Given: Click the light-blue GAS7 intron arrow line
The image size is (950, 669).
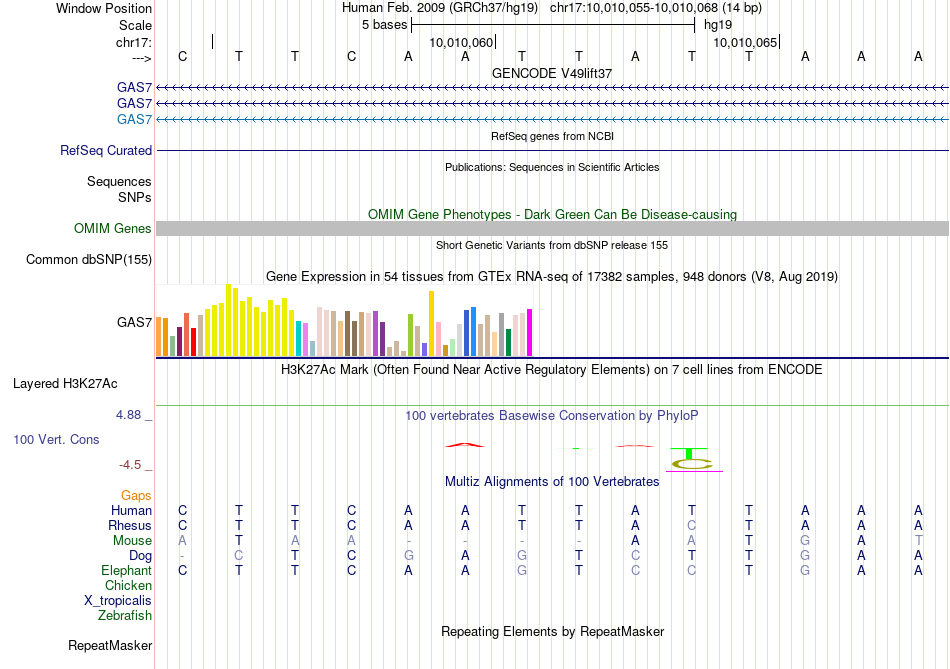Looking at the screenshot, I should [x=552, y=119].
